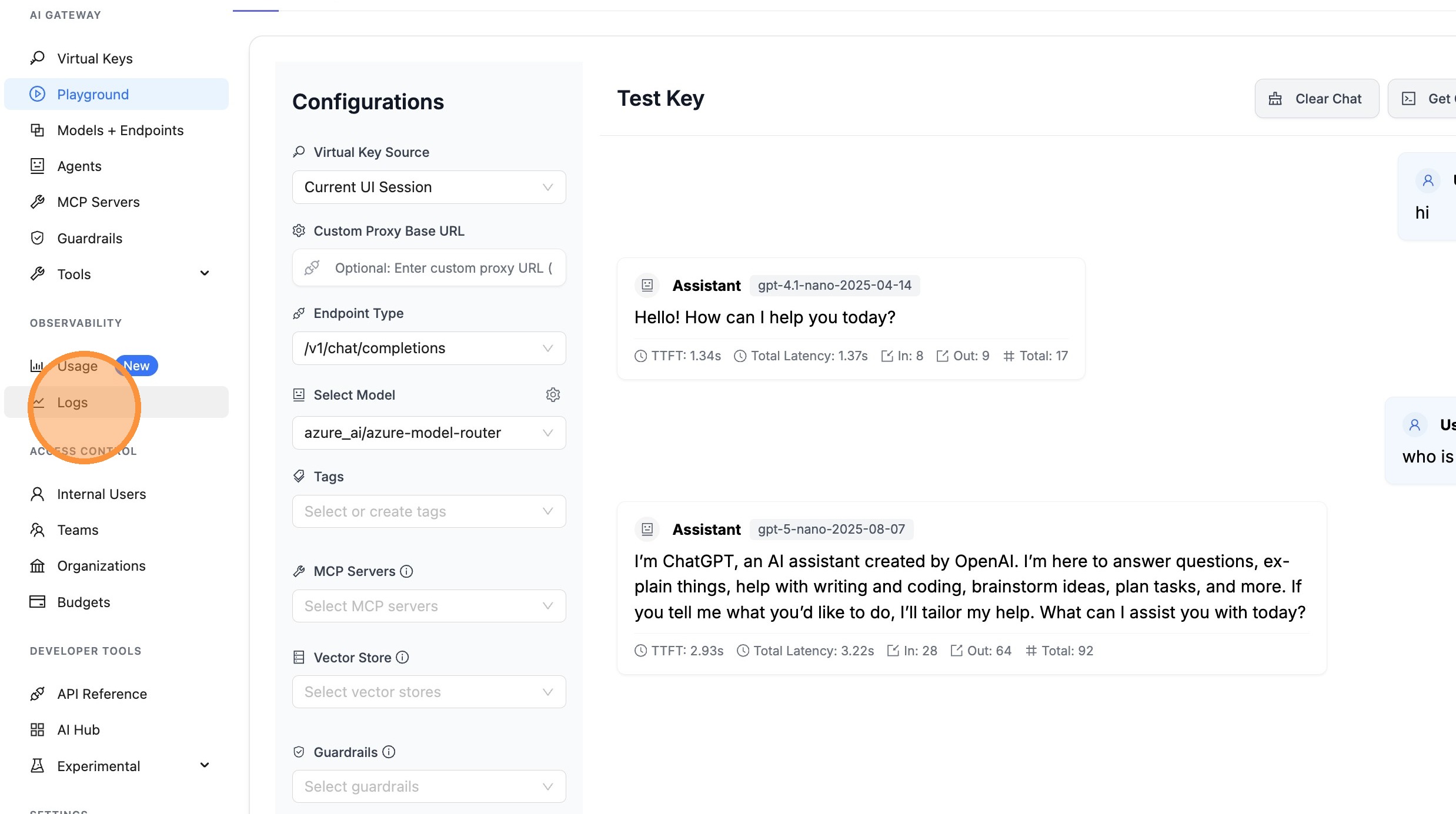1456x814 pixels.
Task: Click the Budgets wallet icon
Action: tap(37, 601)
